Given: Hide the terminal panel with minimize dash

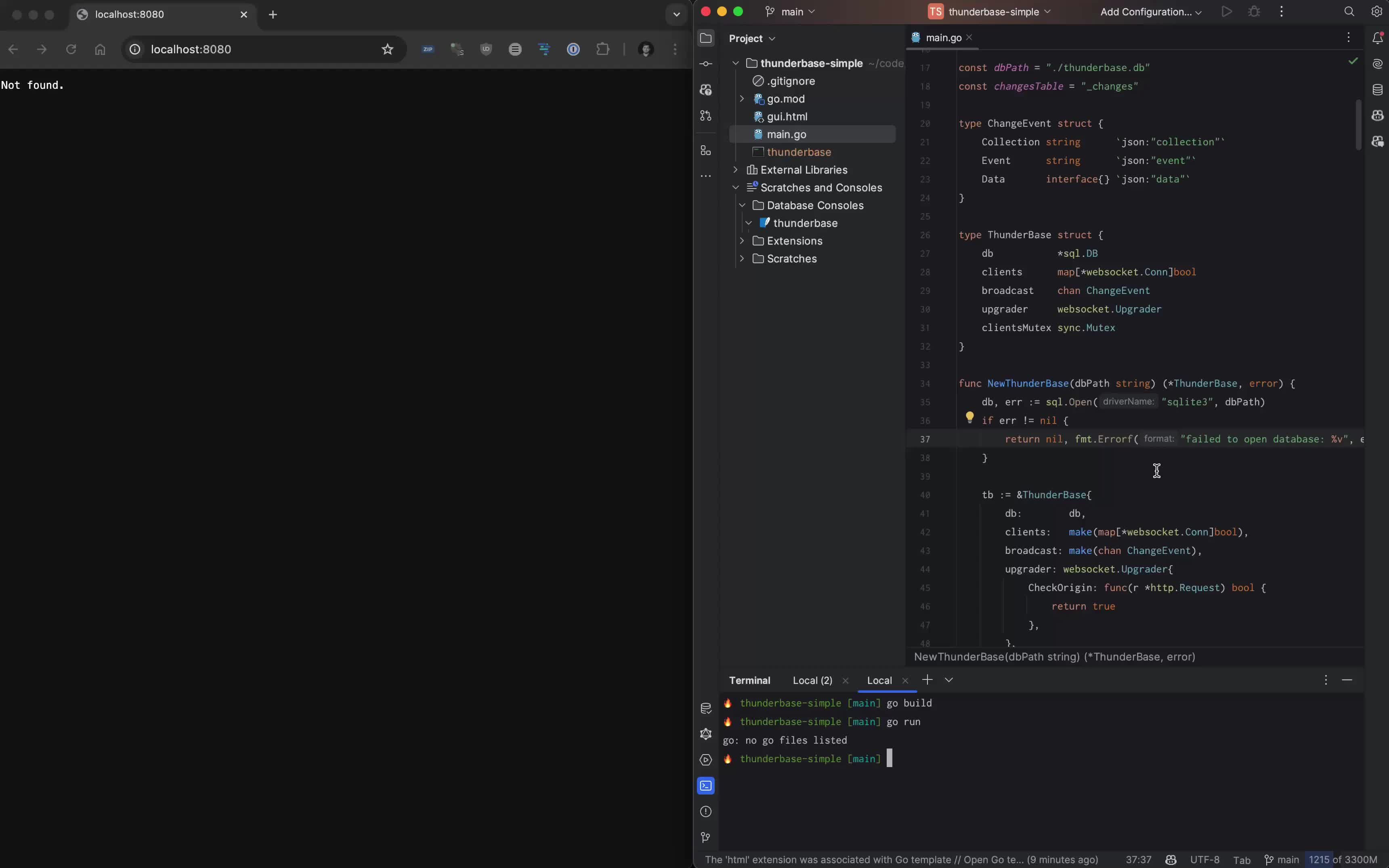Looking at the screenshot, I should tap(1347, 680).
